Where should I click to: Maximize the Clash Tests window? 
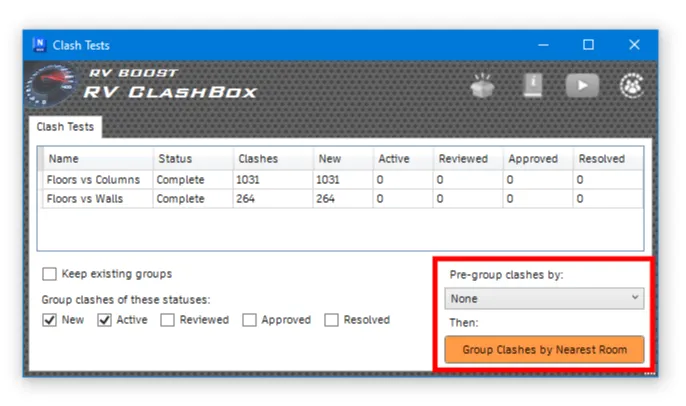pos(588,45)
